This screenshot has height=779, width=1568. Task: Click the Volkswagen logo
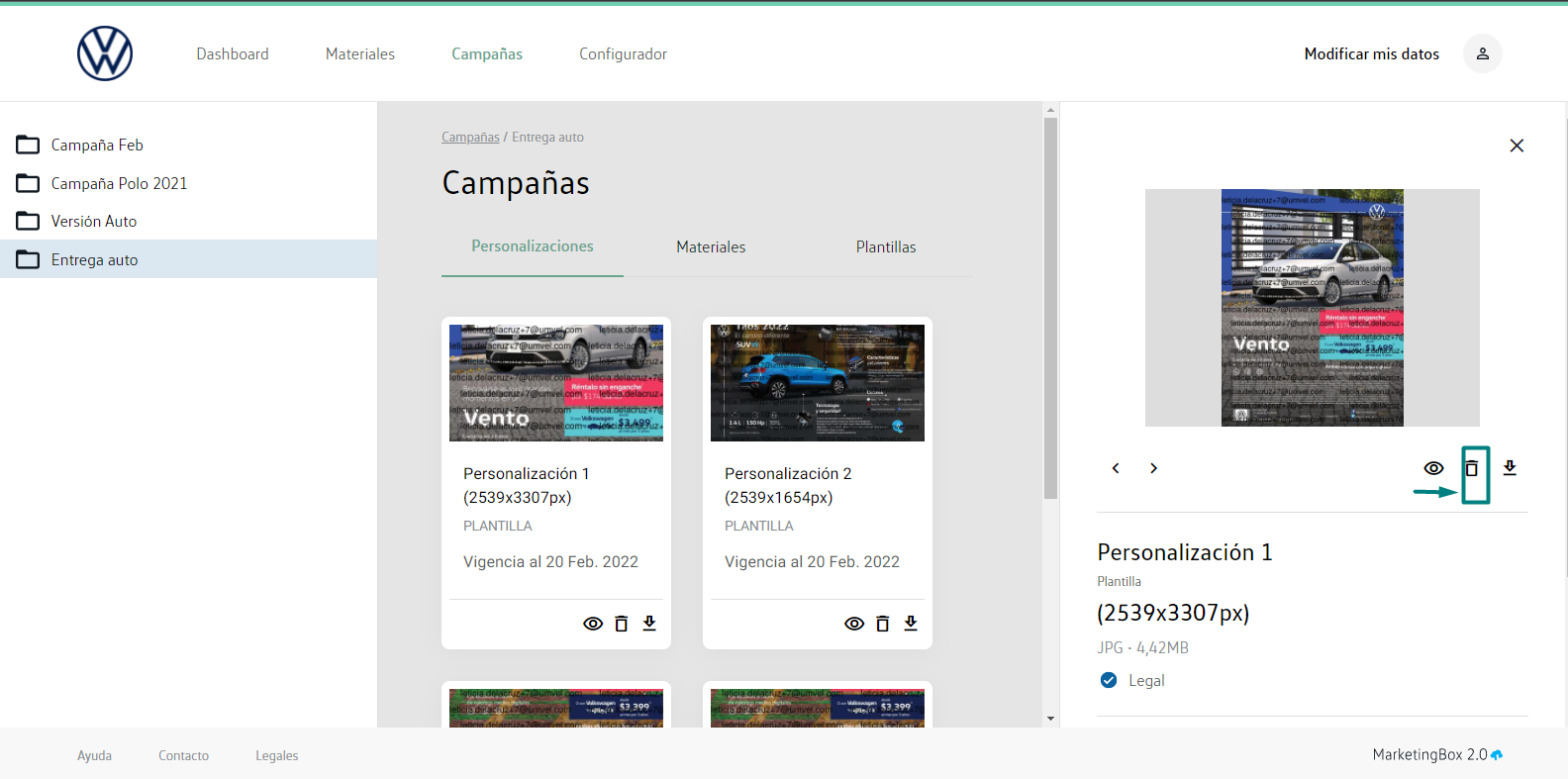click(x=105, y=53)
